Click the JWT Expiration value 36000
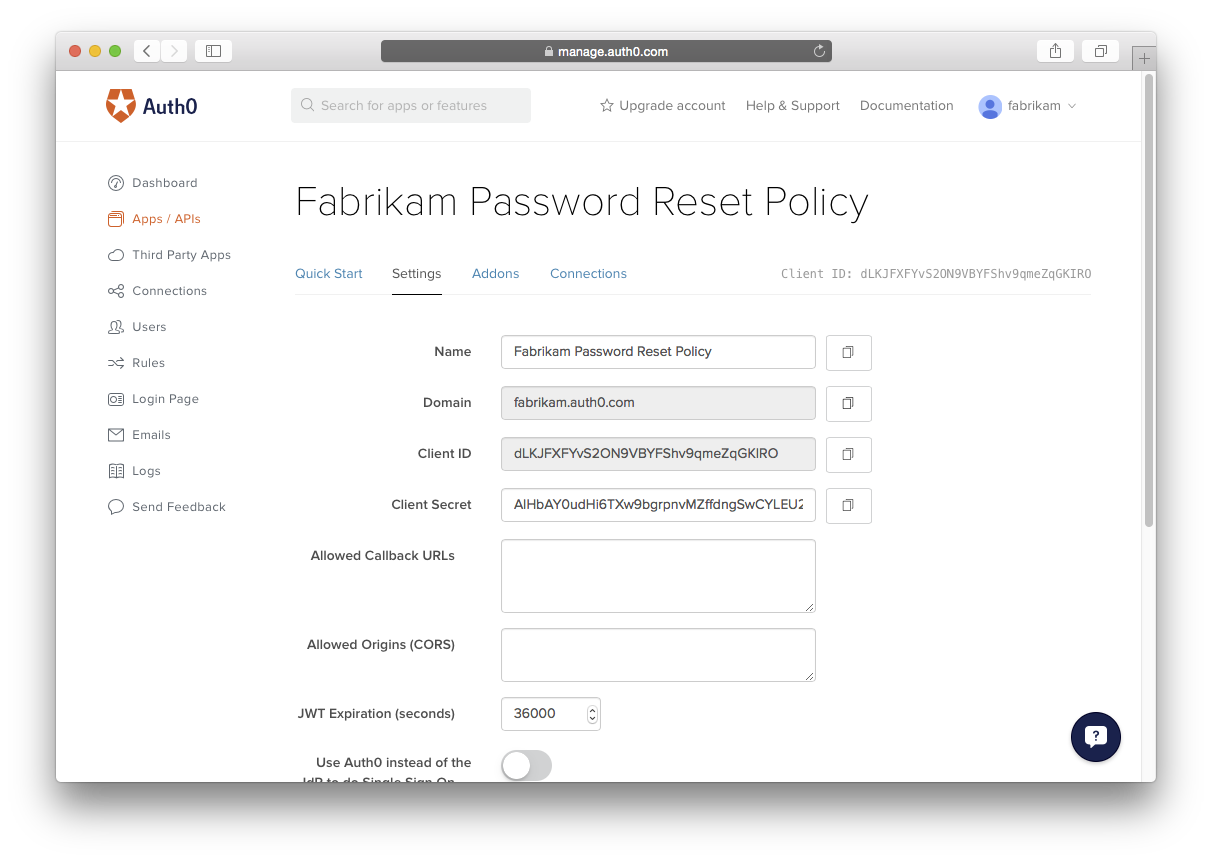The width and height of the screenshot is (1212, 862). (x=534, y=714)
